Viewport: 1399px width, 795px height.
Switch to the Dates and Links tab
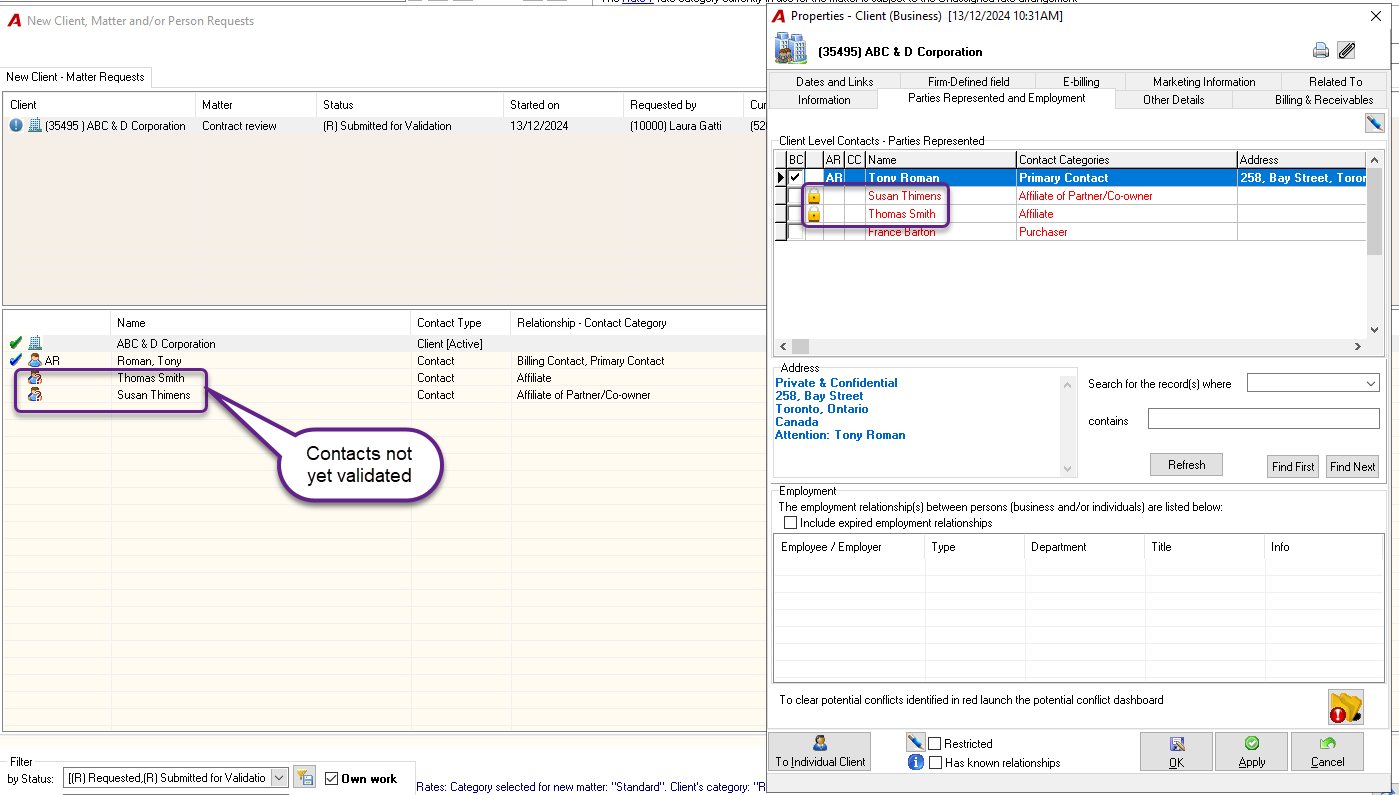tap(835, 82)
